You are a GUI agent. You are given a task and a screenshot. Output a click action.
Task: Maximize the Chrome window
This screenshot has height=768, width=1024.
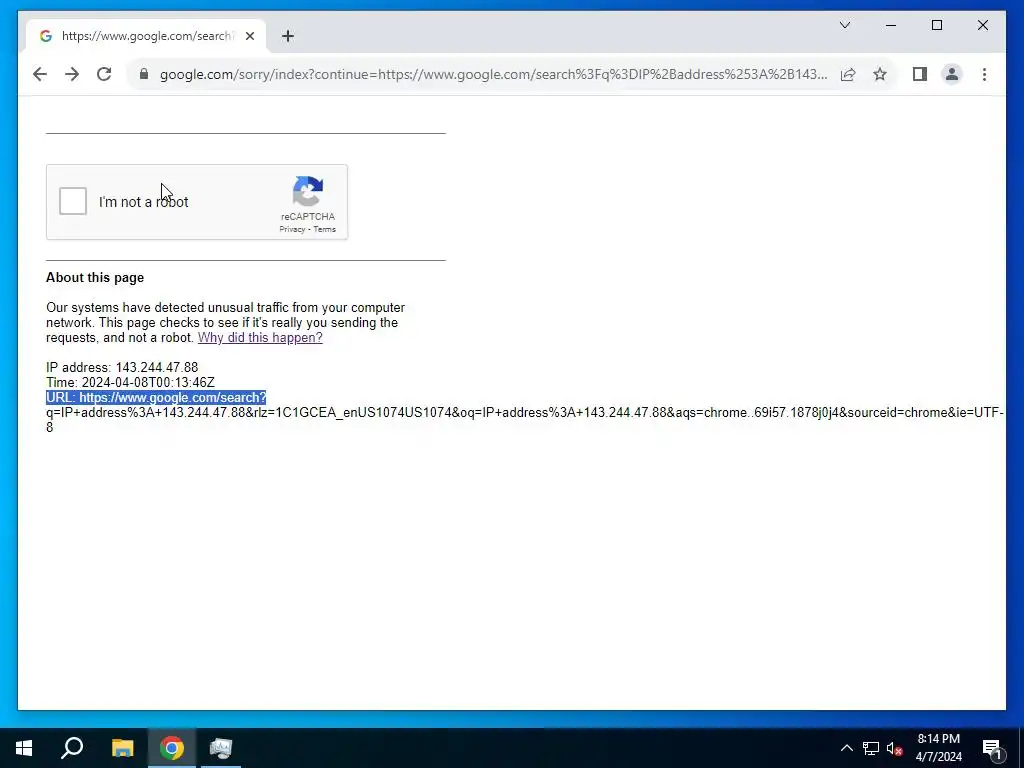coord(936,25)
